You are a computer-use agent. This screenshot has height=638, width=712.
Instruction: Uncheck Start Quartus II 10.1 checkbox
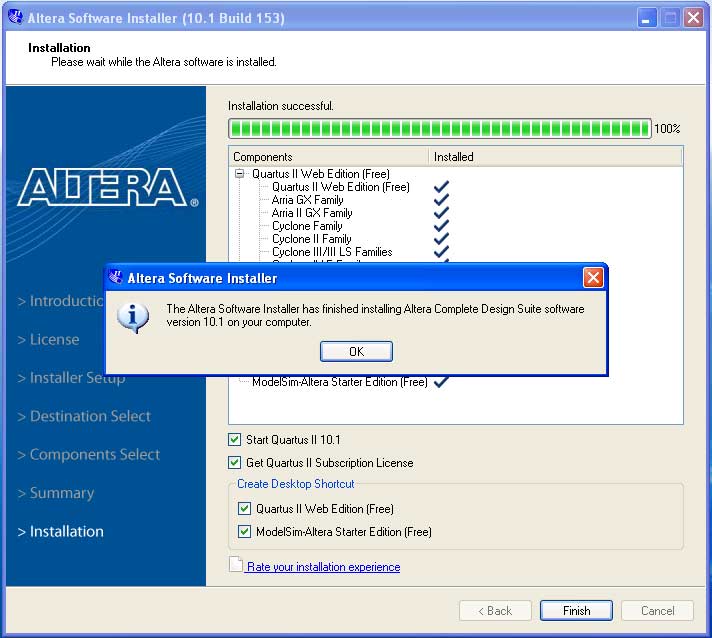pyautogui.click(x=235, y=439)
